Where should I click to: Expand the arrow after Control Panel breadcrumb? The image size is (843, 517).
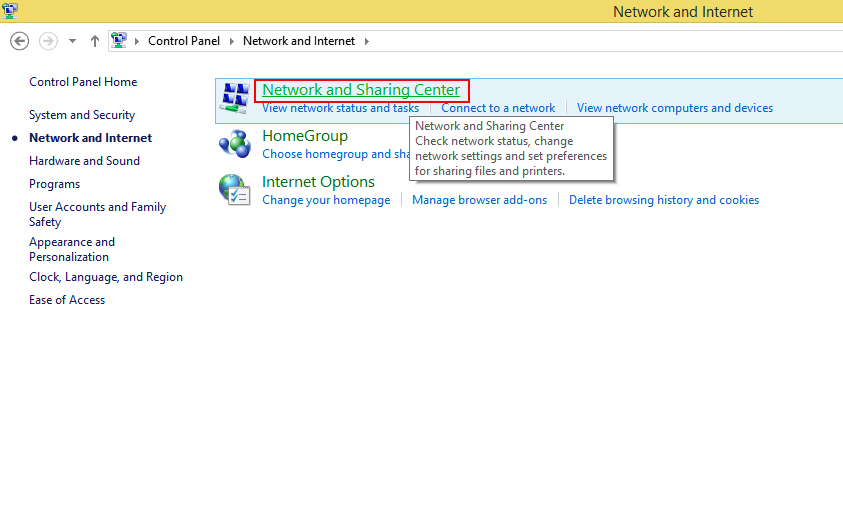pos(232,41)
